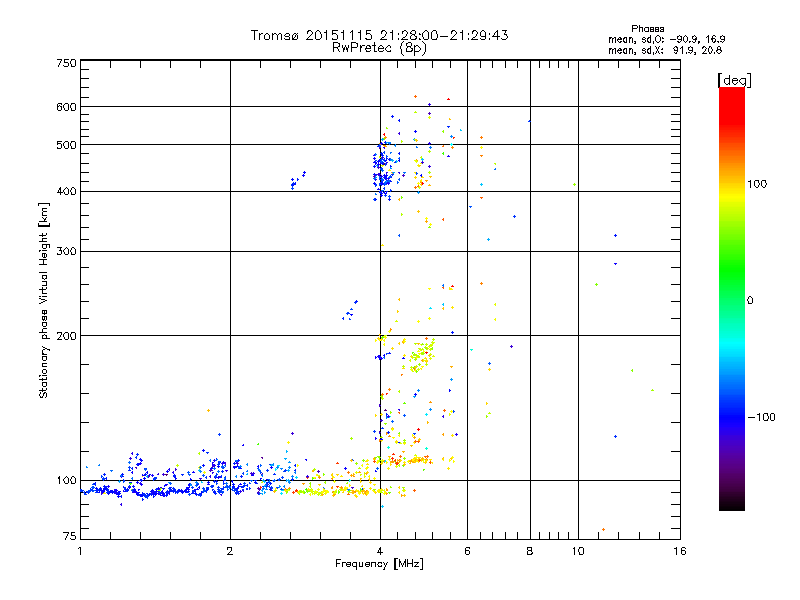This screenshot has height=600, width=800.
Task: Click the dense blue cluster above 400 km
Action: coord(384,171)
